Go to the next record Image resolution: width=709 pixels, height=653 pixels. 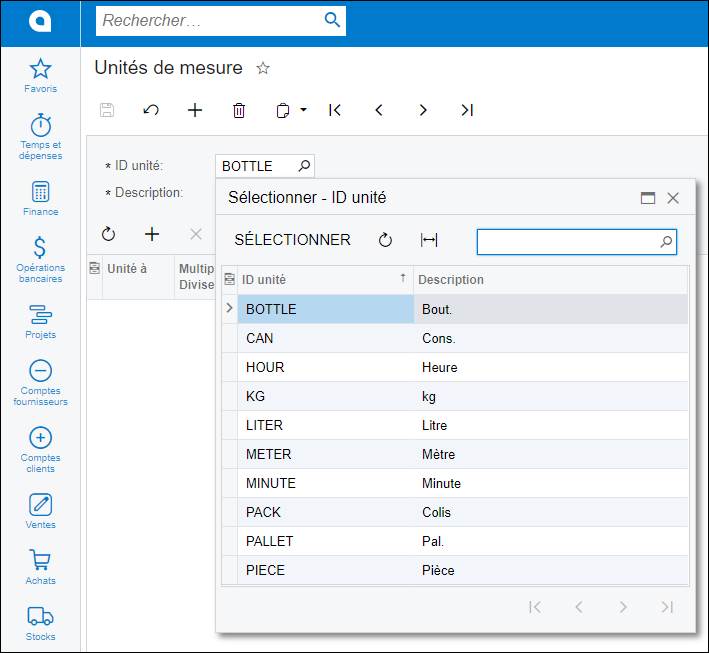click(423, 110)
